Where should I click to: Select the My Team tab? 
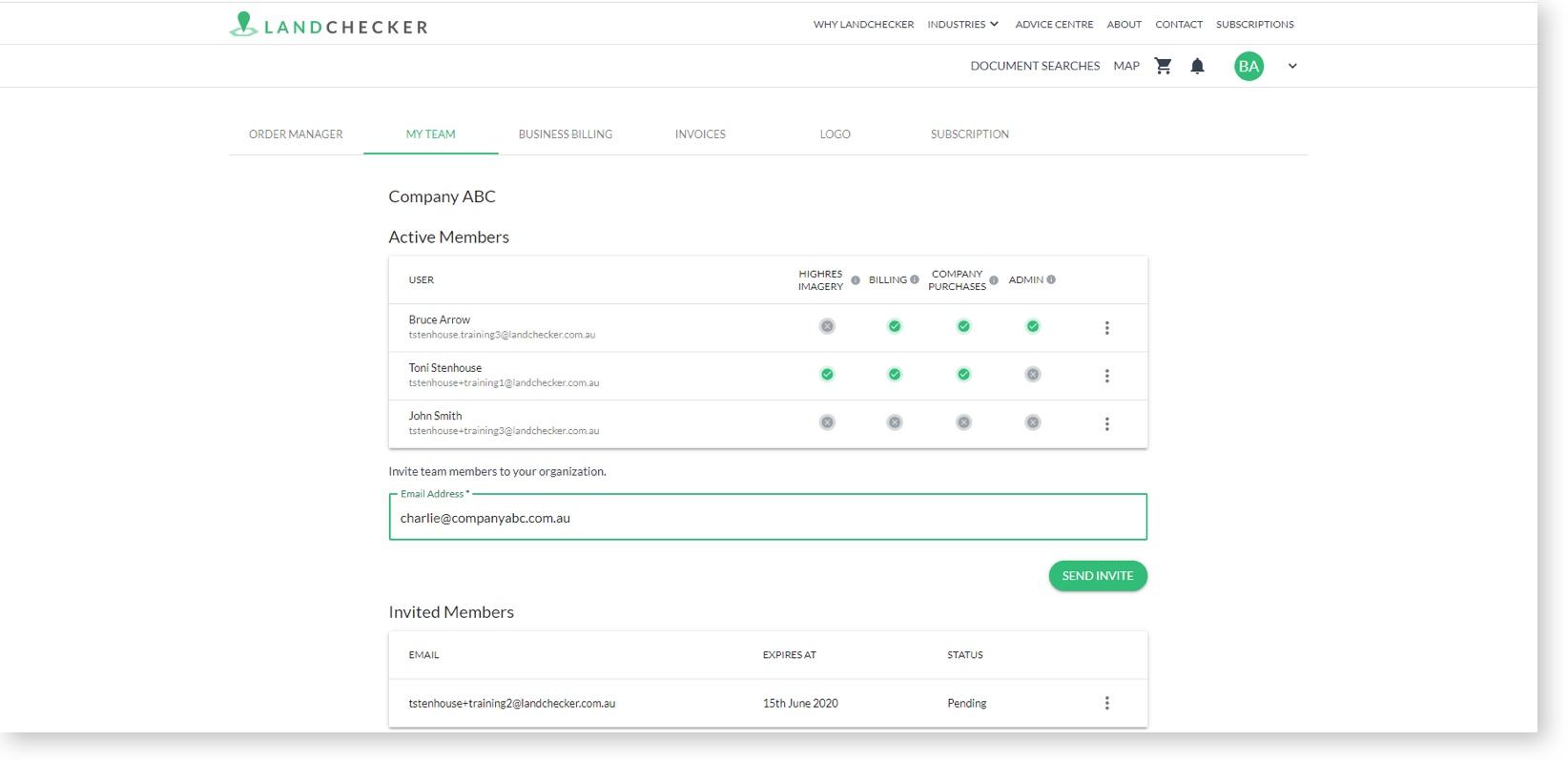431,134
